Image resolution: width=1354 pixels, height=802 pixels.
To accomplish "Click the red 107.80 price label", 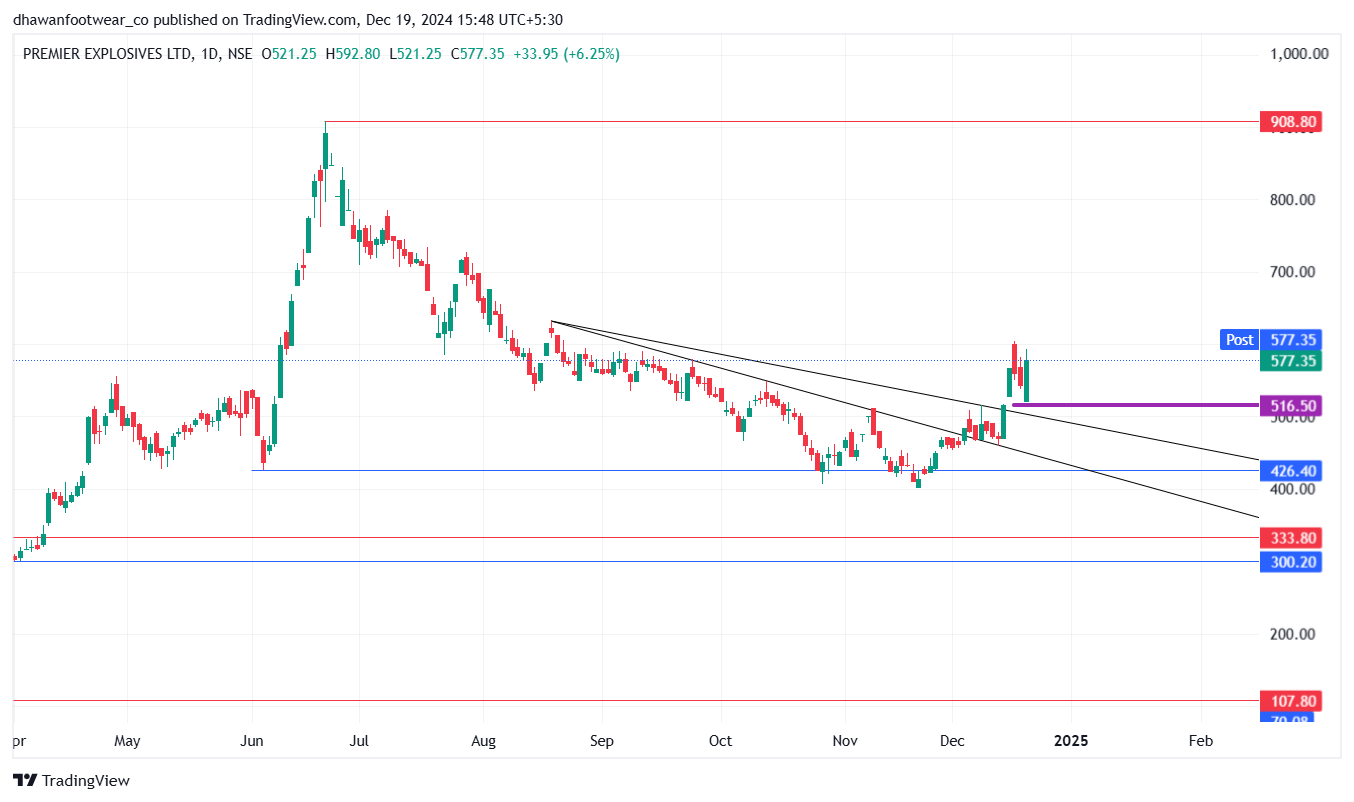I will (x=1290, y=702).
